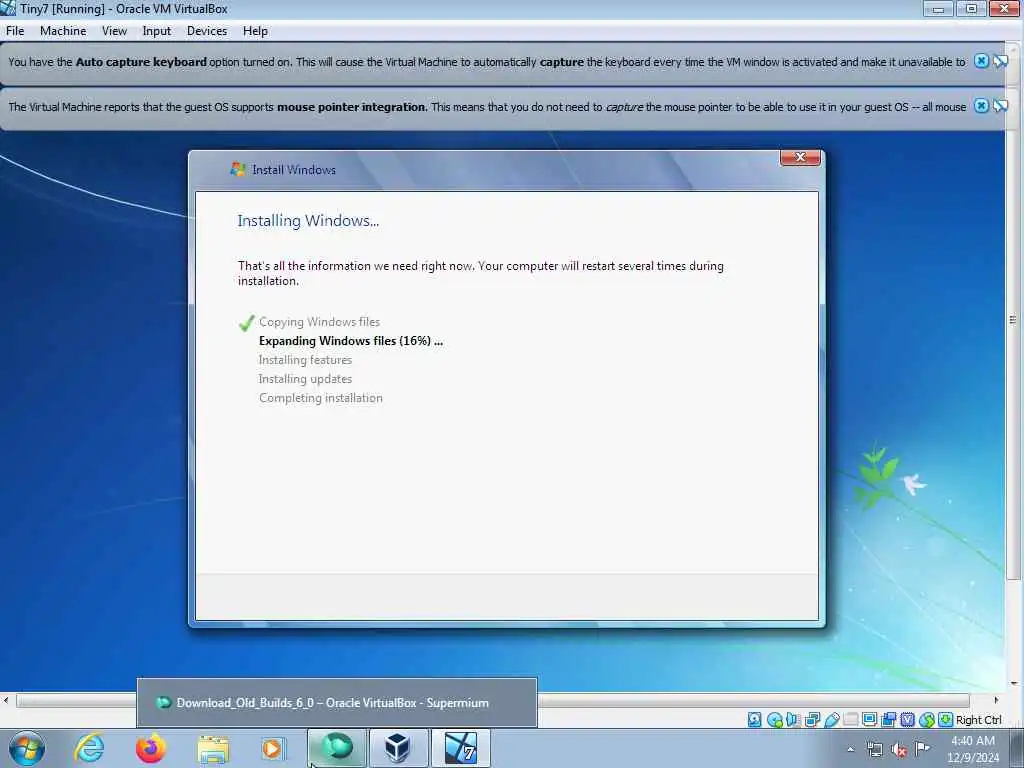
Task: Click the hard disk activity indicator
Action: click(755, 720)
